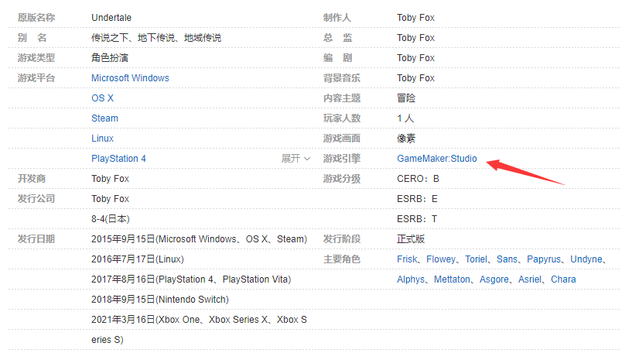Click the 游戏引擎 field label
The width and height of the screenshot is (639, 360).
click(342, 159)
